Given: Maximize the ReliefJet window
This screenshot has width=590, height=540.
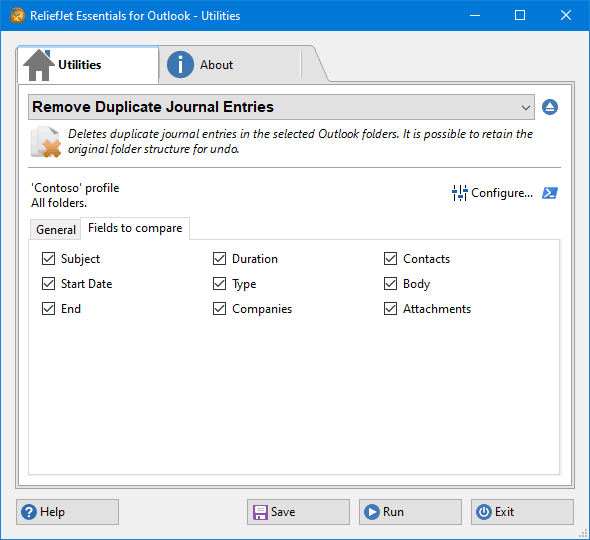Looking at the screenshot, I should 520,15.
